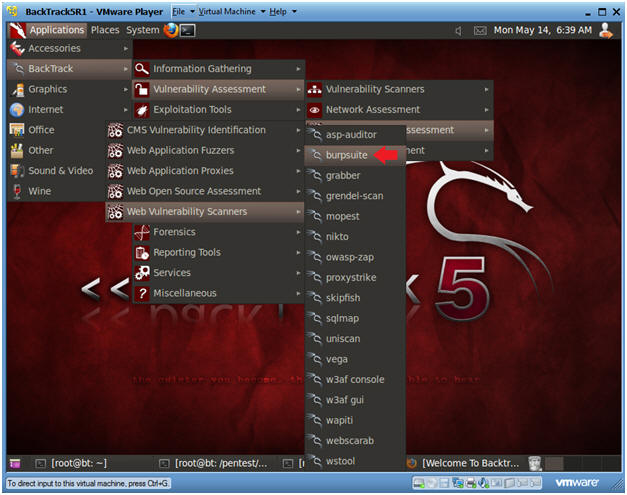Open VMware Player File menu
627x495 pixels.
(183, 12)
